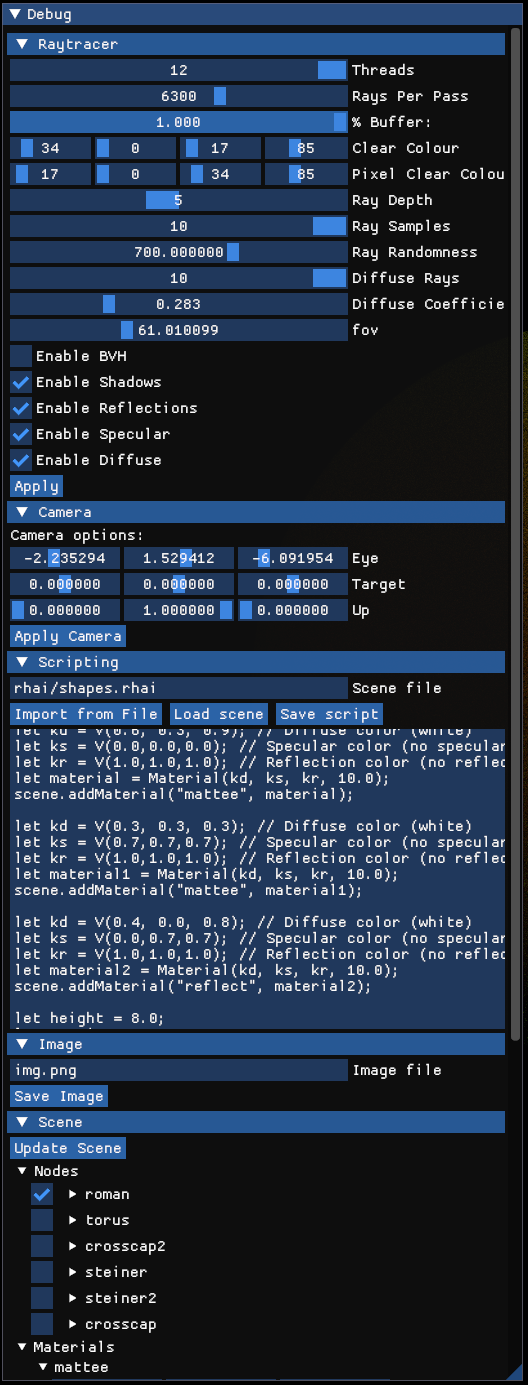Click the Threads slider

coord(178,70)
